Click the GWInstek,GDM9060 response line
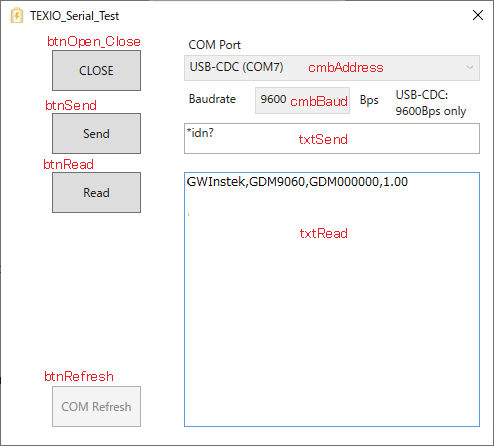The image size is (495, 446). click(297, 182)
